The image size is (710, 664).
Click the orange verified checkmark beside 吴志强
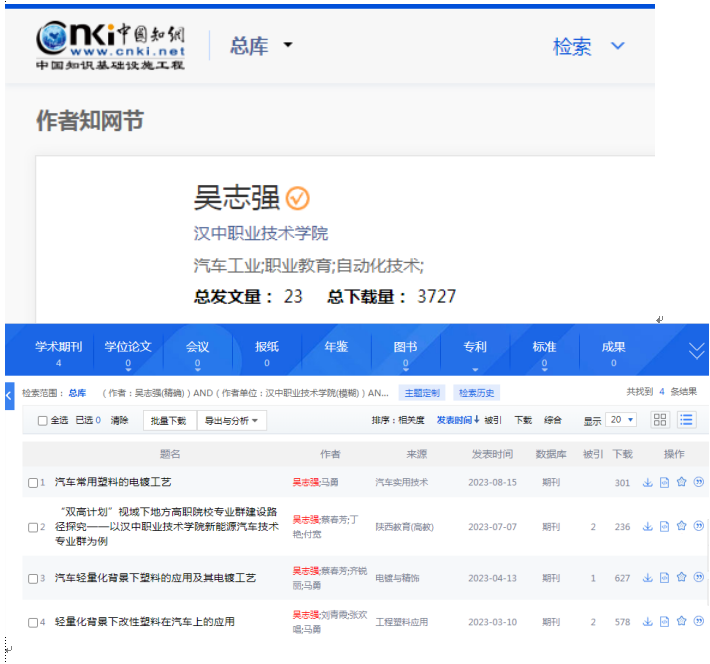[x=297, y=198]
